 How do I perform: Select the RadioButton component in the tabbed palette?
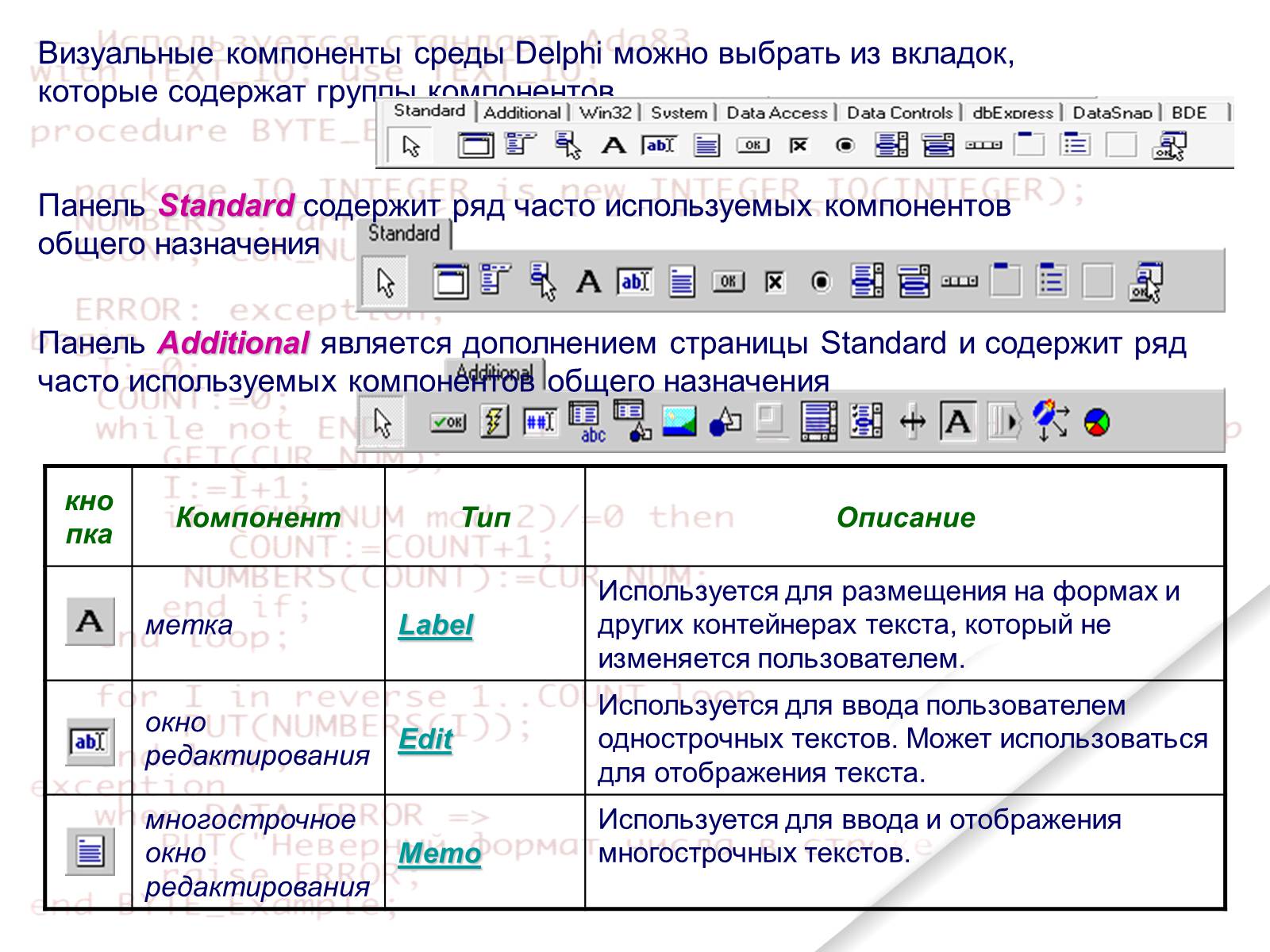tap(845, 145)
